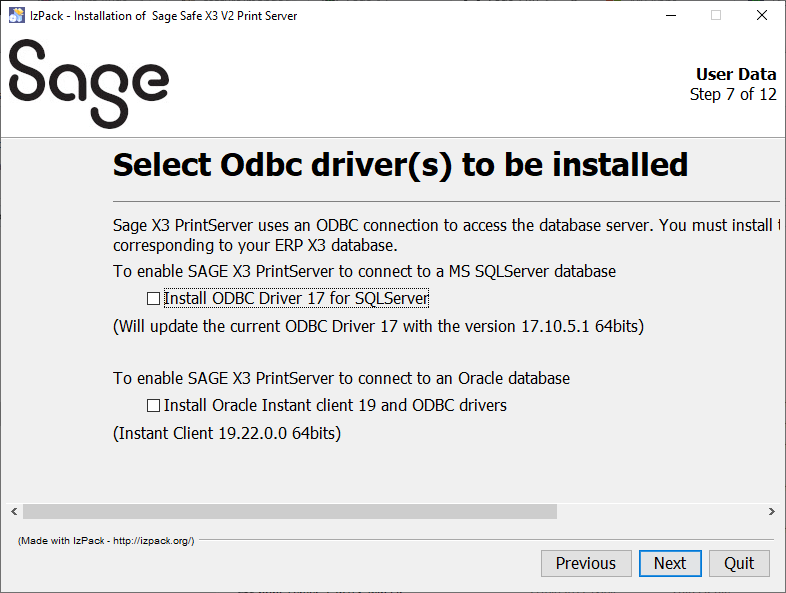Click the horizontal scrollbar right arrow
The width and height of the screenshot is (786, 593).
coord(772,511)
